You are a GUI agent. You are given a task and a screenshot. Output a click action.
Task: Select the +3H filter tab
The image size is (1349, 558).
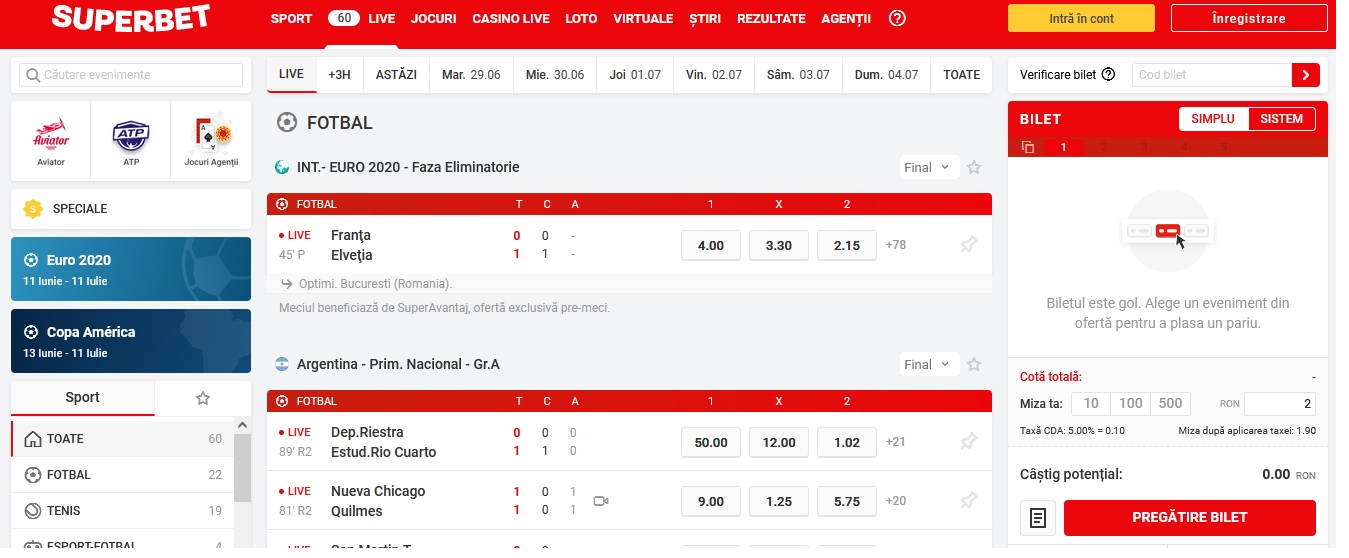[x=340, y=75]
